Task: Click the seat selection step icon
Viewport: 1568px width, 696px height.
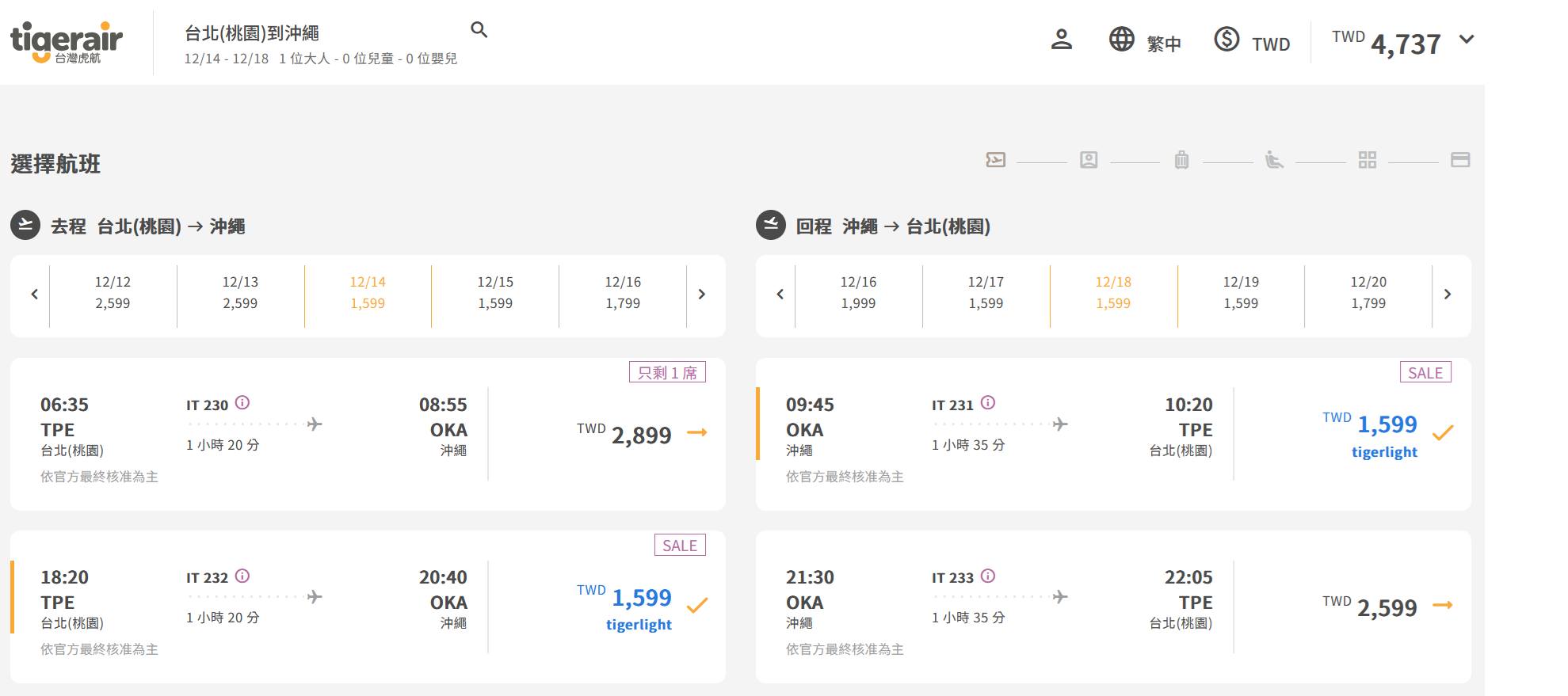Action: coord(1274,161)
